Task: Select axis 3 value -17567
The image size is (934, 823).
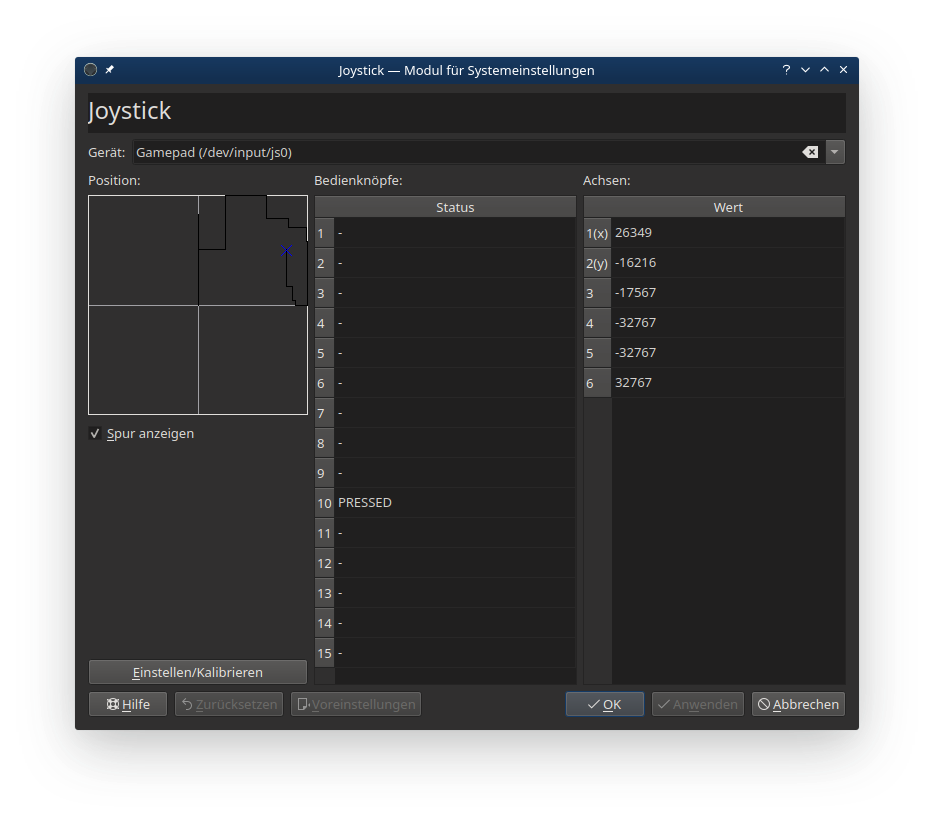Action: click(728, 293)
